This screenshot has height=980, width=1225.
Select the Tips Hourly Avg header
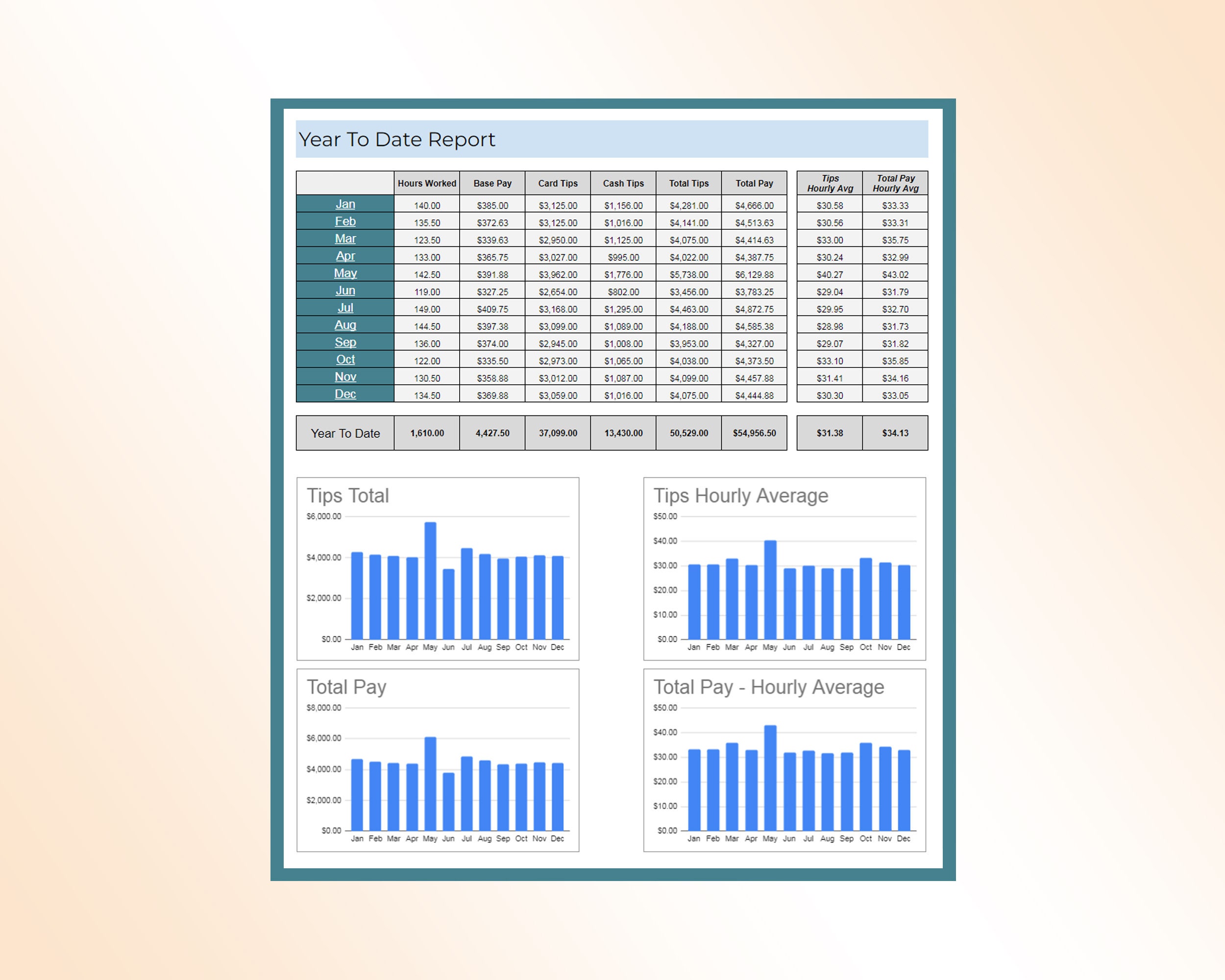(x=830, y=182)
